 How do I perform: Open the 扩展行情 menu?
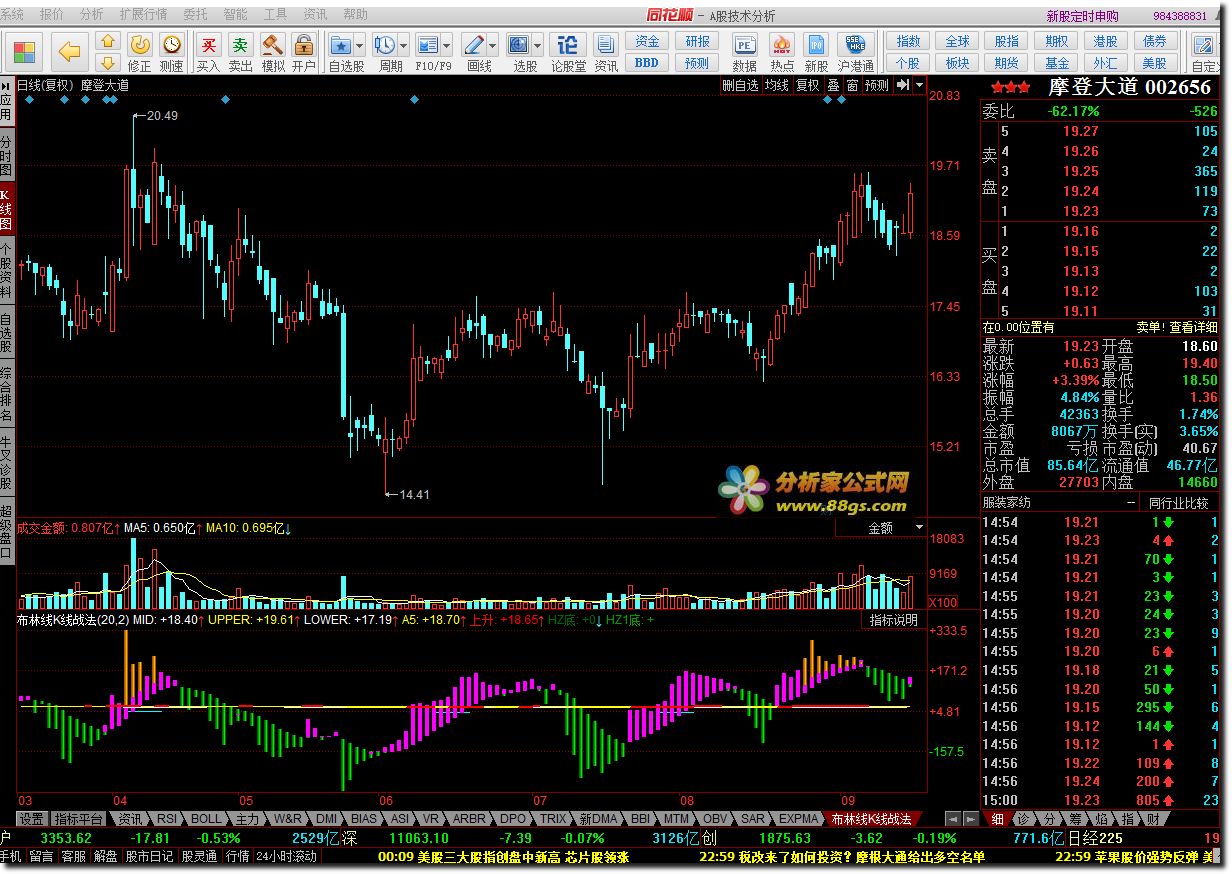(x=143, y=14)
